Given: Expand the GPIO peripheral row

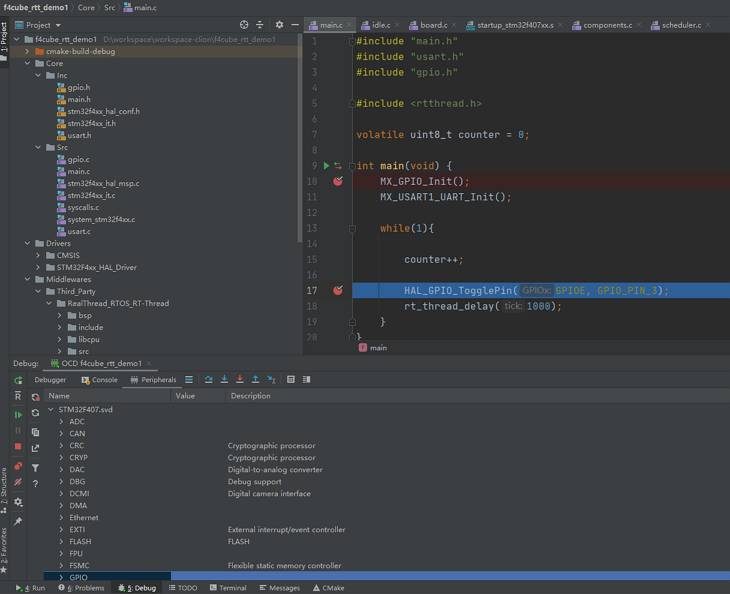Looking at the screenshot, I should (61, 577).
